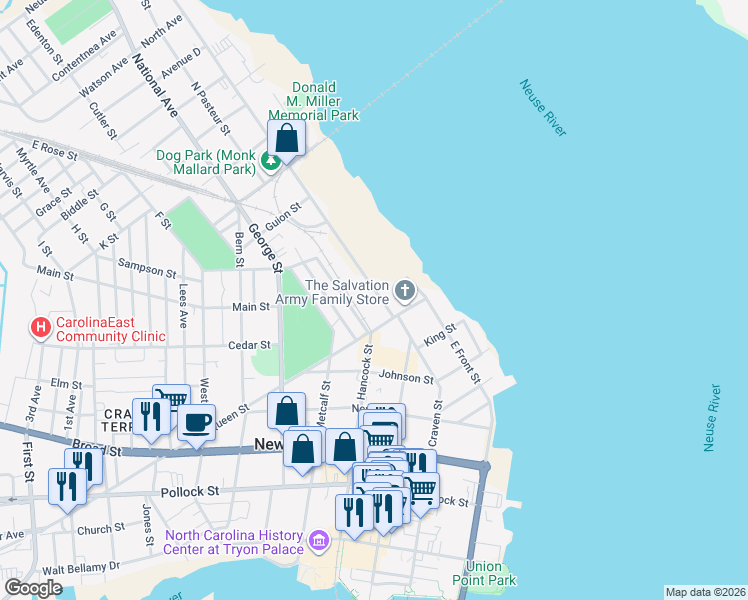The width and height of the screenshot is (748, 600).
Task: Click the First St street label
Action: coord(28,462)
